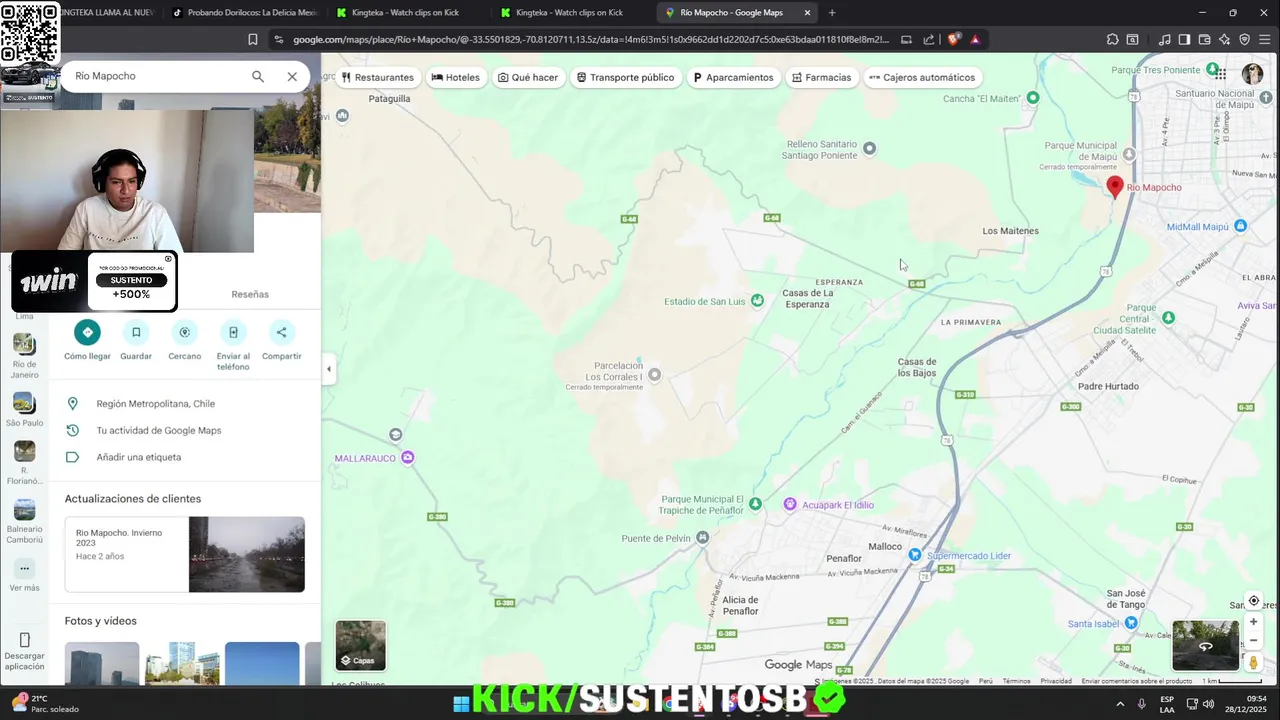Bookmark page with the bookmark icon
Viewport: 1280px width, 720px height.
253,40
